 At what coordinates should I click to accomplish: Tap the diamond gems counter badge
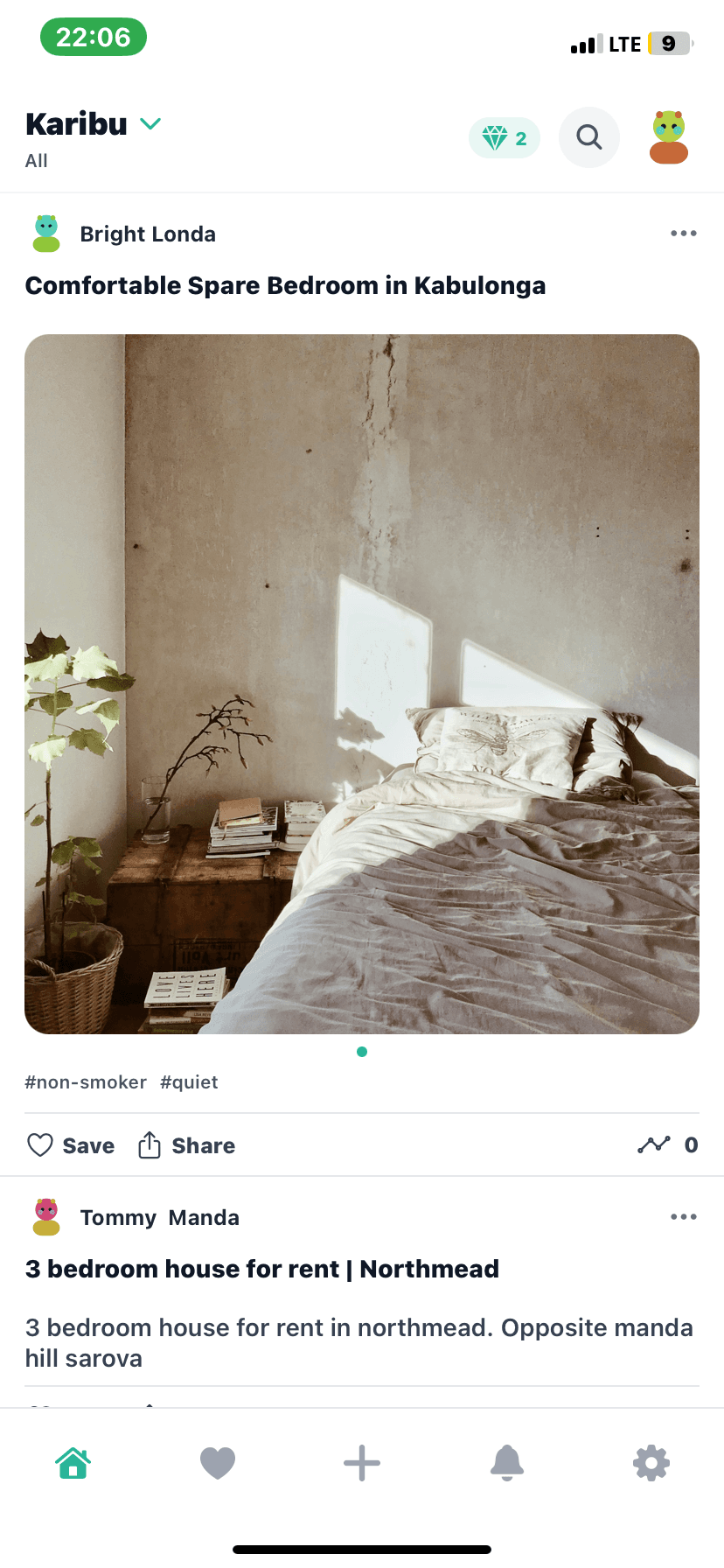click(x=505, y=138)
